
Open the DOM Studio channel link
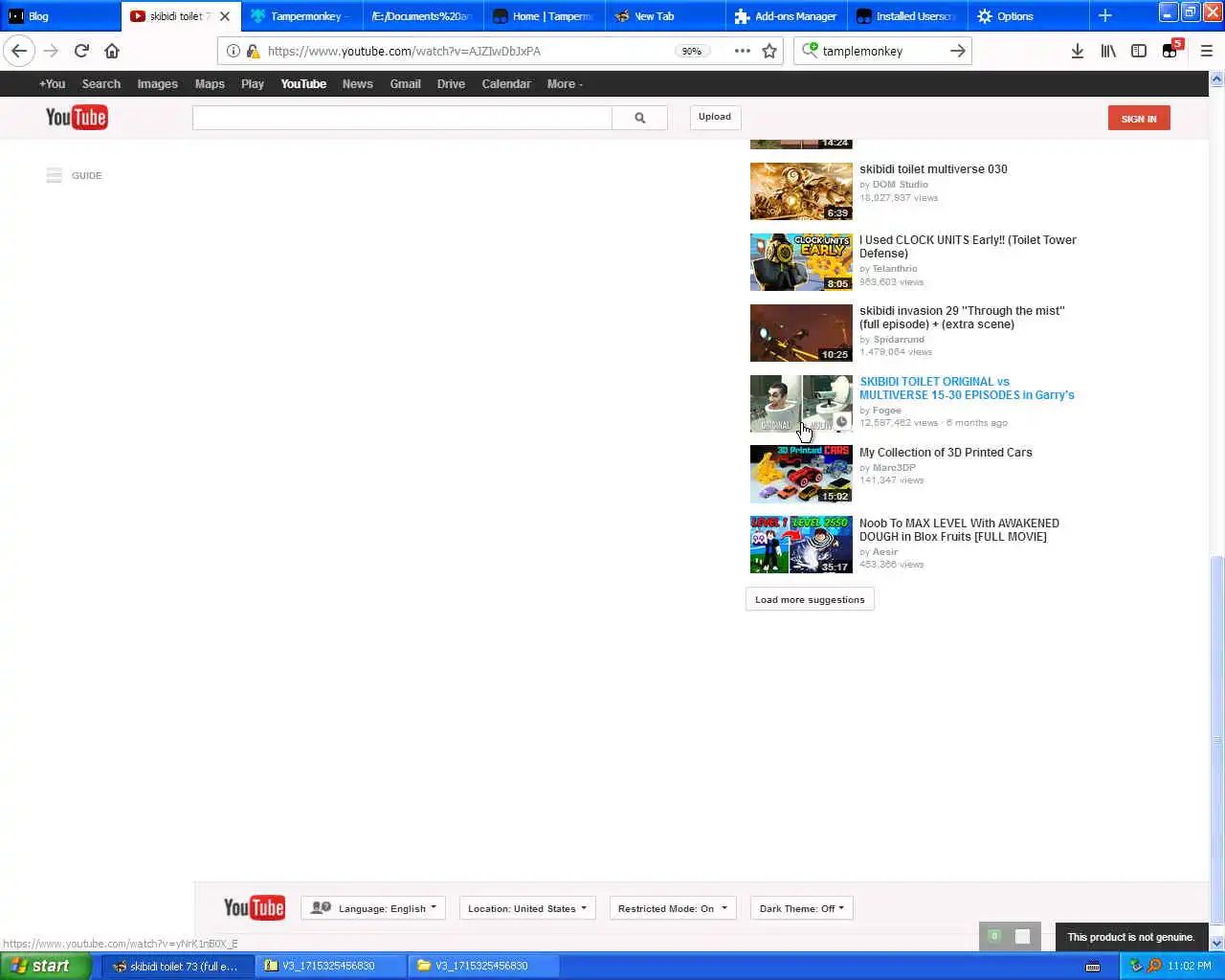tap(901, 185)
